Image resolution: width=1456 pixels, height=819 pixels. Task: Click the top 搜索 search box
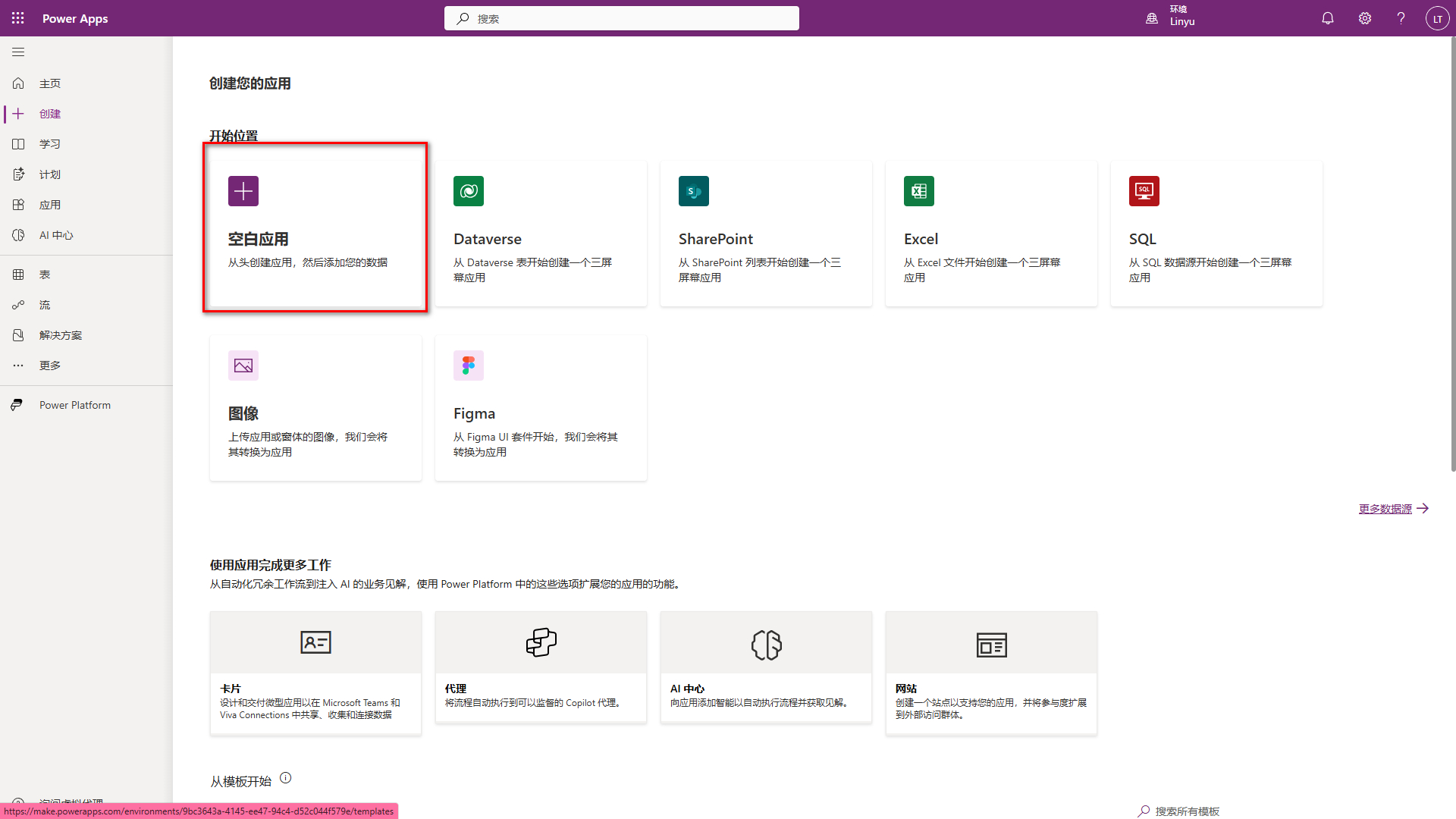(x=622, y=18)
